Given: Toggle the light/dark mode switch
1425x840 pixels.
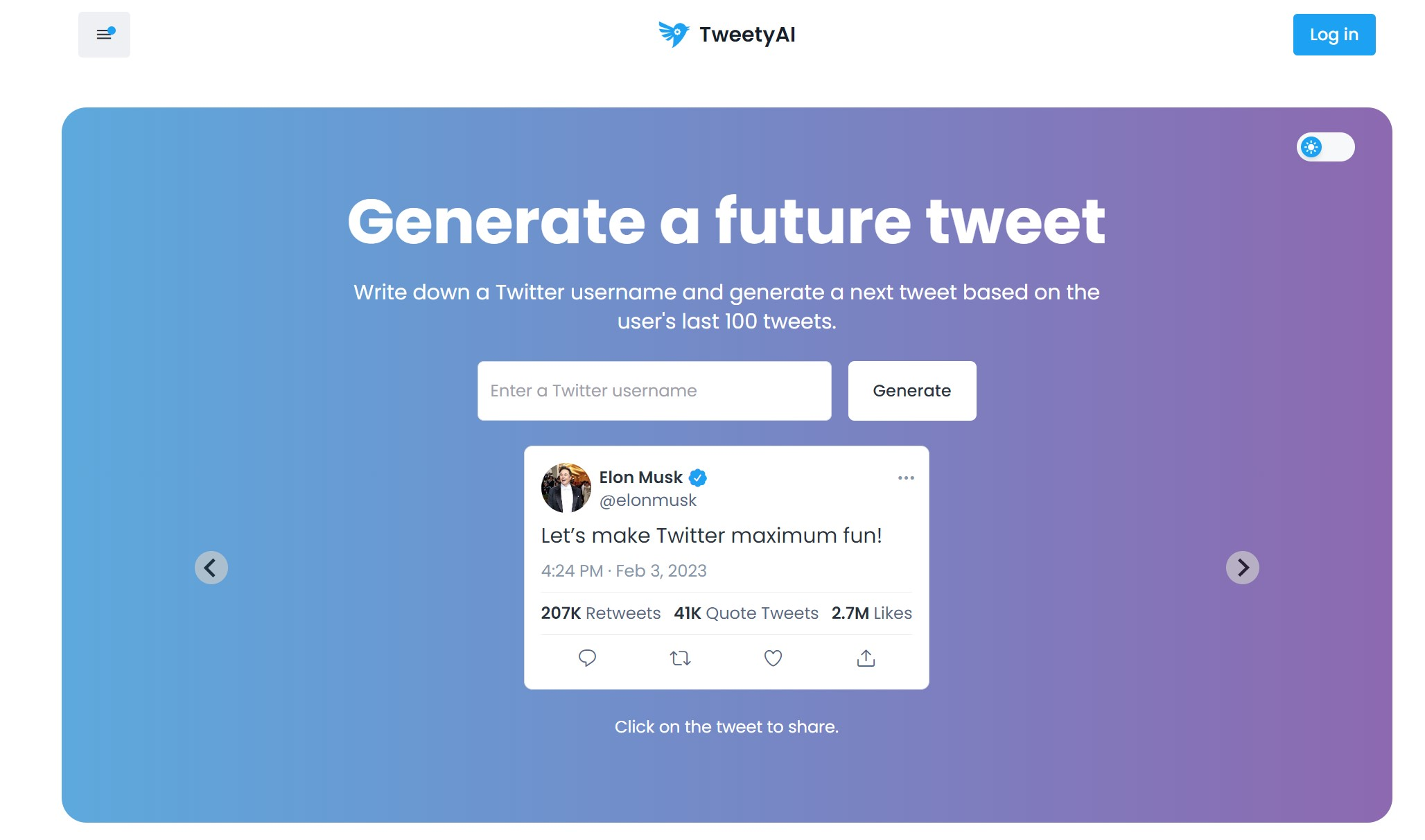Looking at the screenshot, I should [x=1325, y=147].
